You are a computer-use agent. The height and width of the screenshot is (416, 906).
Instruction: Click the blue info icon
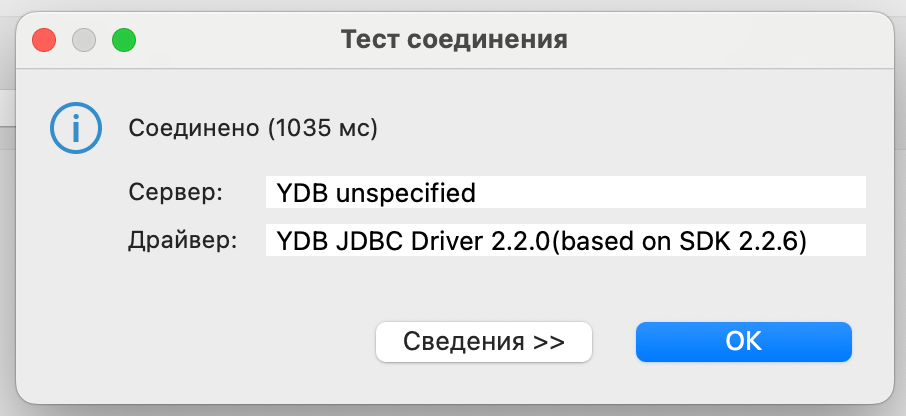point(75,129)
